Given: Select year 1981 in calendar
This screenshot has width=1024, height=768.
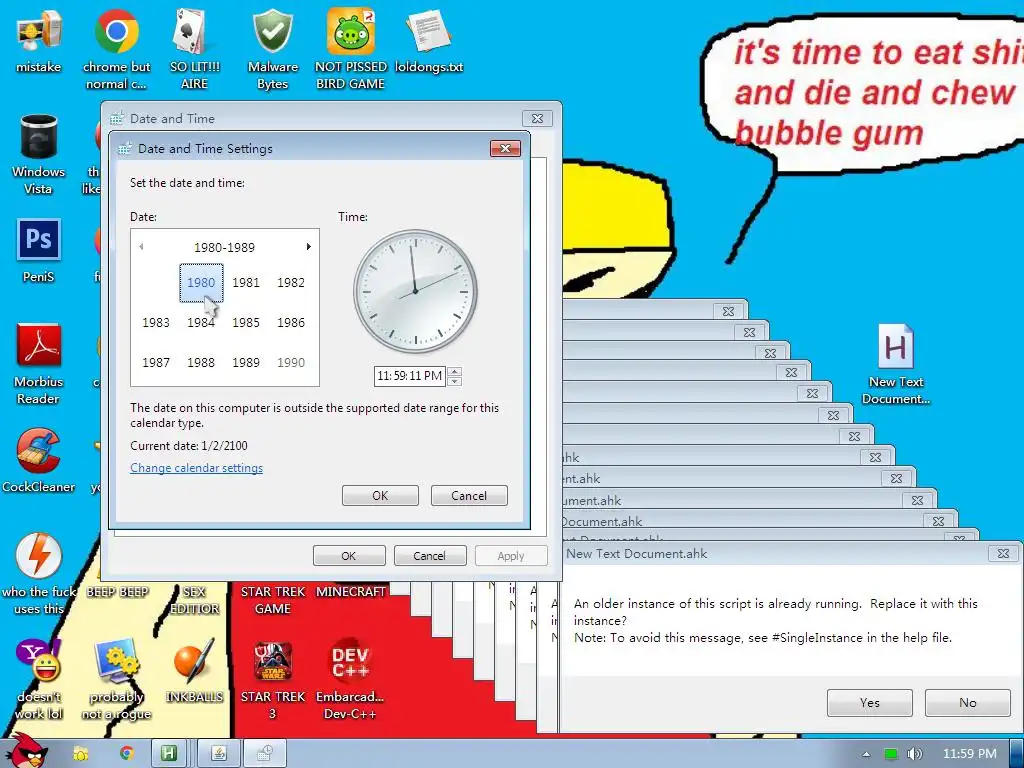Looking at the screenshot, I should (246, 283).
